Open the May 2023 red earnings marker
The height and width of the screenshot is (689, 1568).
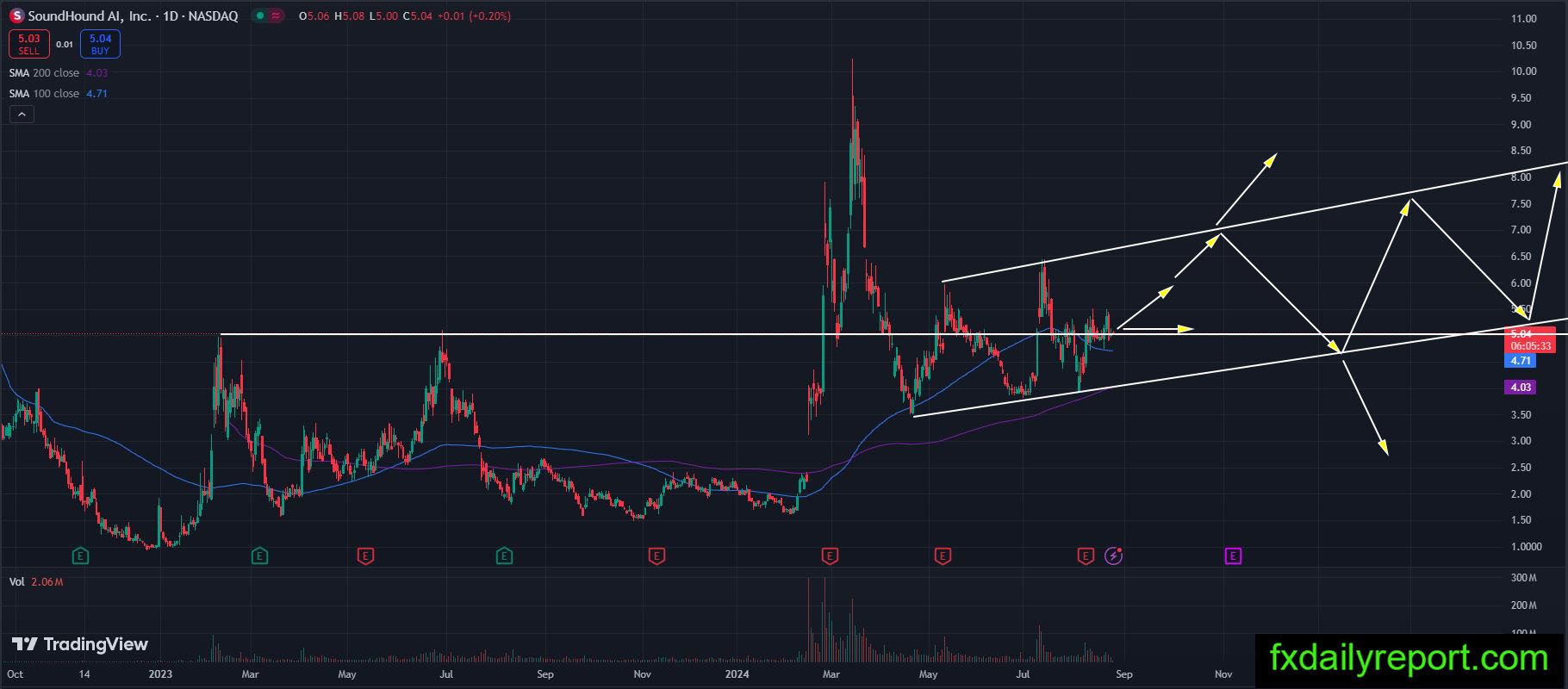[365, 556]
